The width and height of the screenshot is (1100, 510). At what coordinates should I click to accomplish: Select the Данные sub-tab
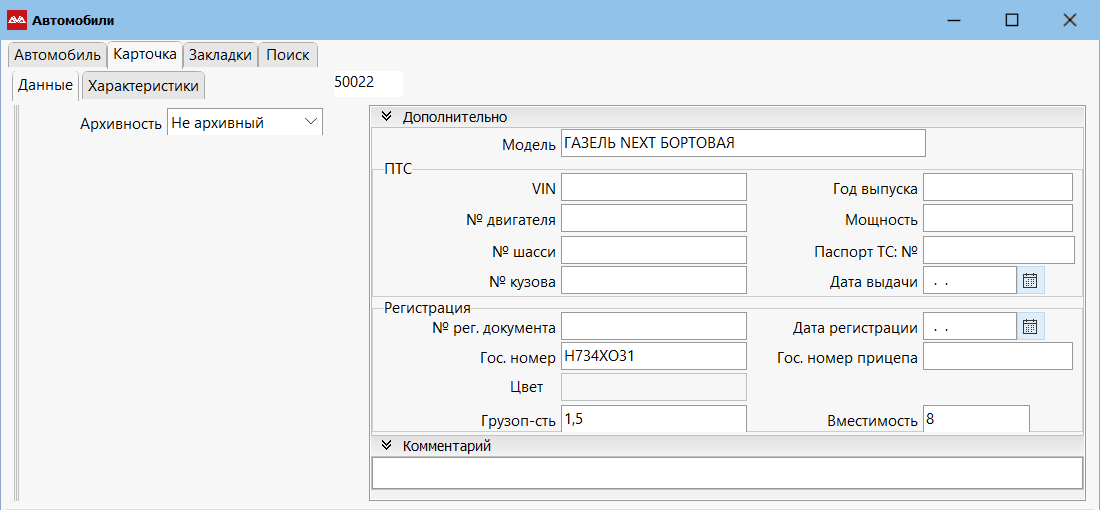tap(45, 85)
